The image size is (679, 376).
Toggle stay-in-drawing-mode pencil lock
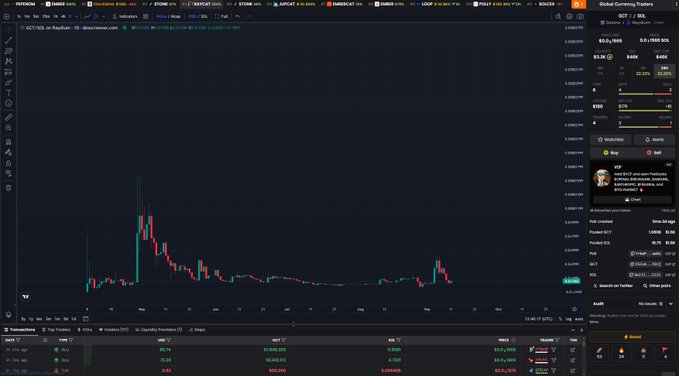(8, 152)
